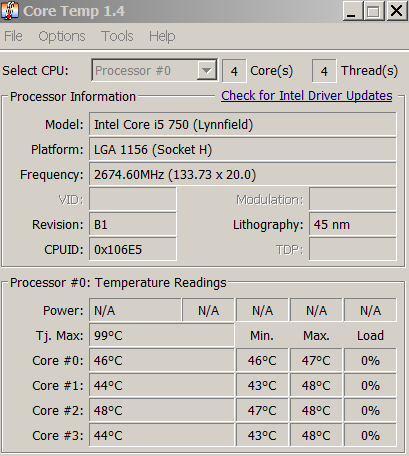Image resolution: width=409 pixels, height=456 pixels.
Task: Click Core #1 maximum temperature value
Action: (x=316, y=385)
